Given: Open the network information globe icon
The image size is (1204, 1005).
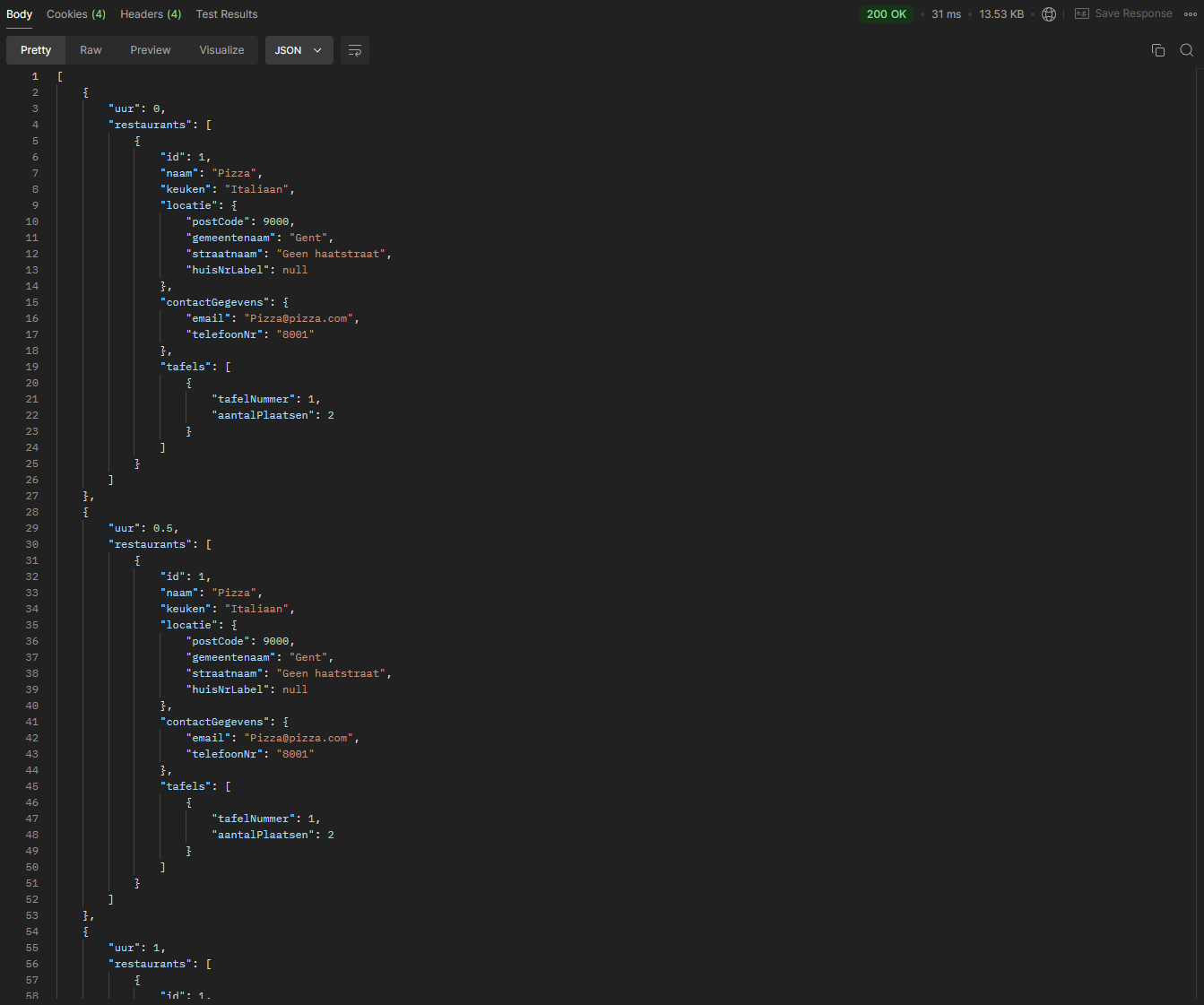Looking at the screenshot, I should click(1049, 14).
